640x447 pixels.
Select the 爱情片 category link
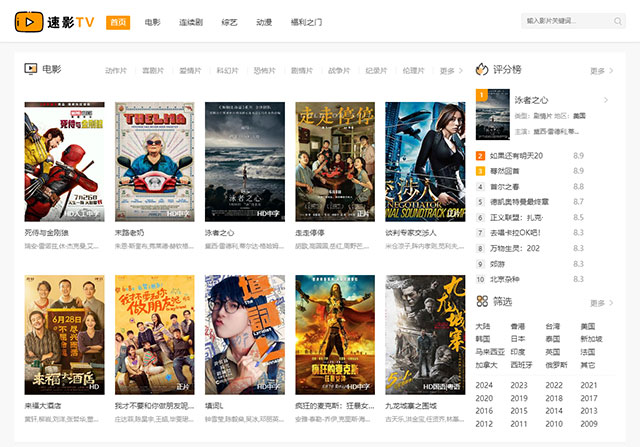(x=190, y=71)
